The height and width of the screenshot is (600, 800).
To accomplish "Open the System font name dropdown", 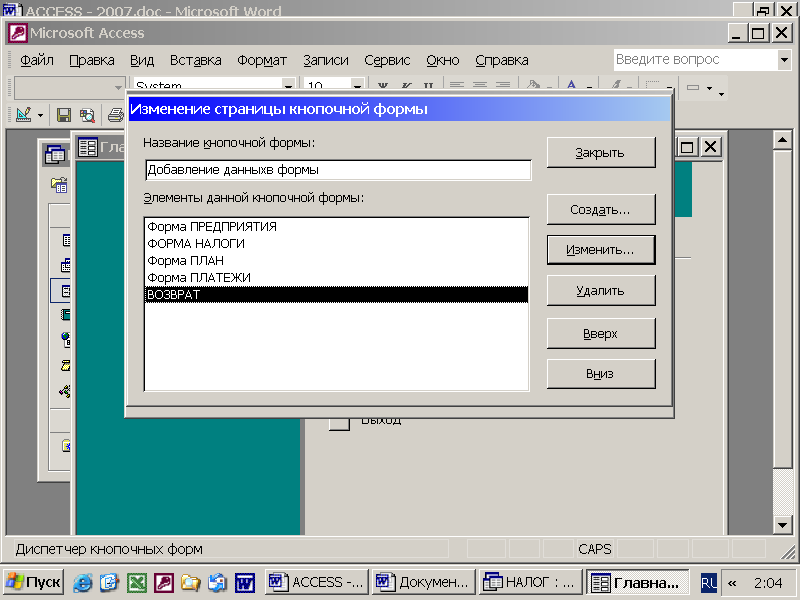I will [288, 86].
